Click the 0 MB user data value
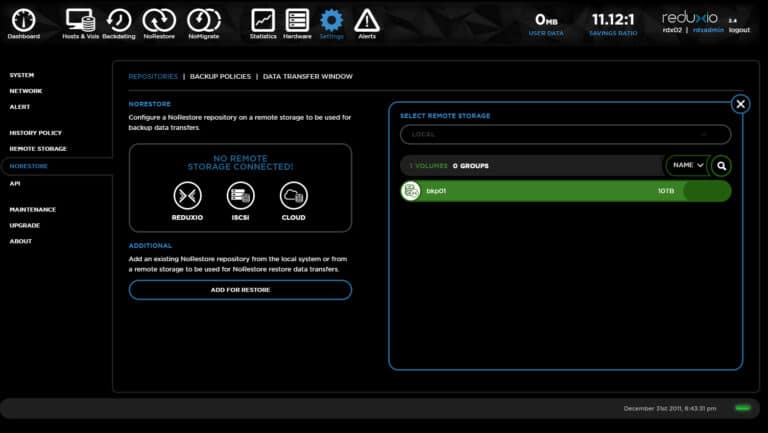The image size is (768, 433). (x=546, y=20)
